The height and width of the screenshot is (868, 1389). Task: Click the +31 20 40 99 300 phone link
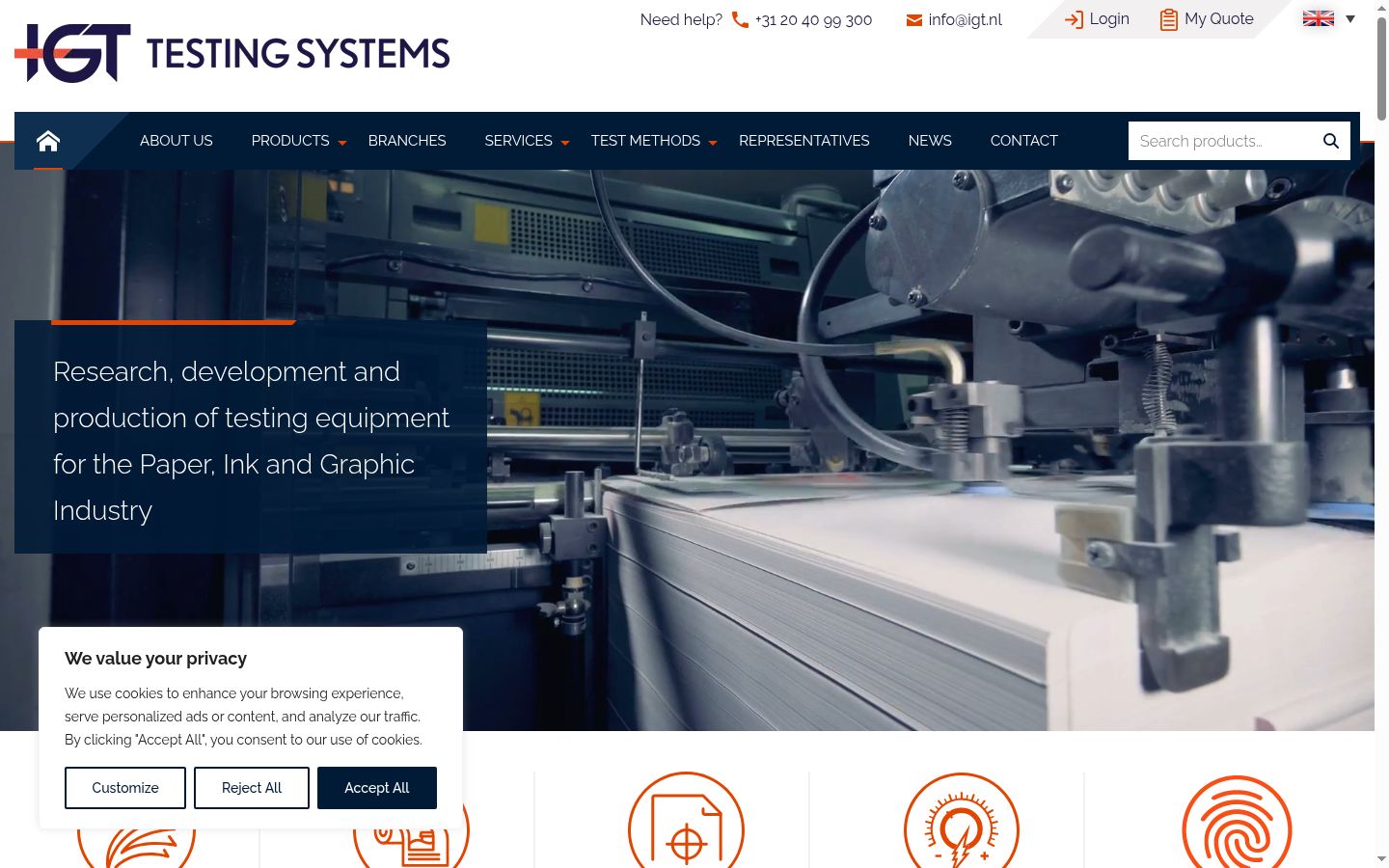click(813, 20)
